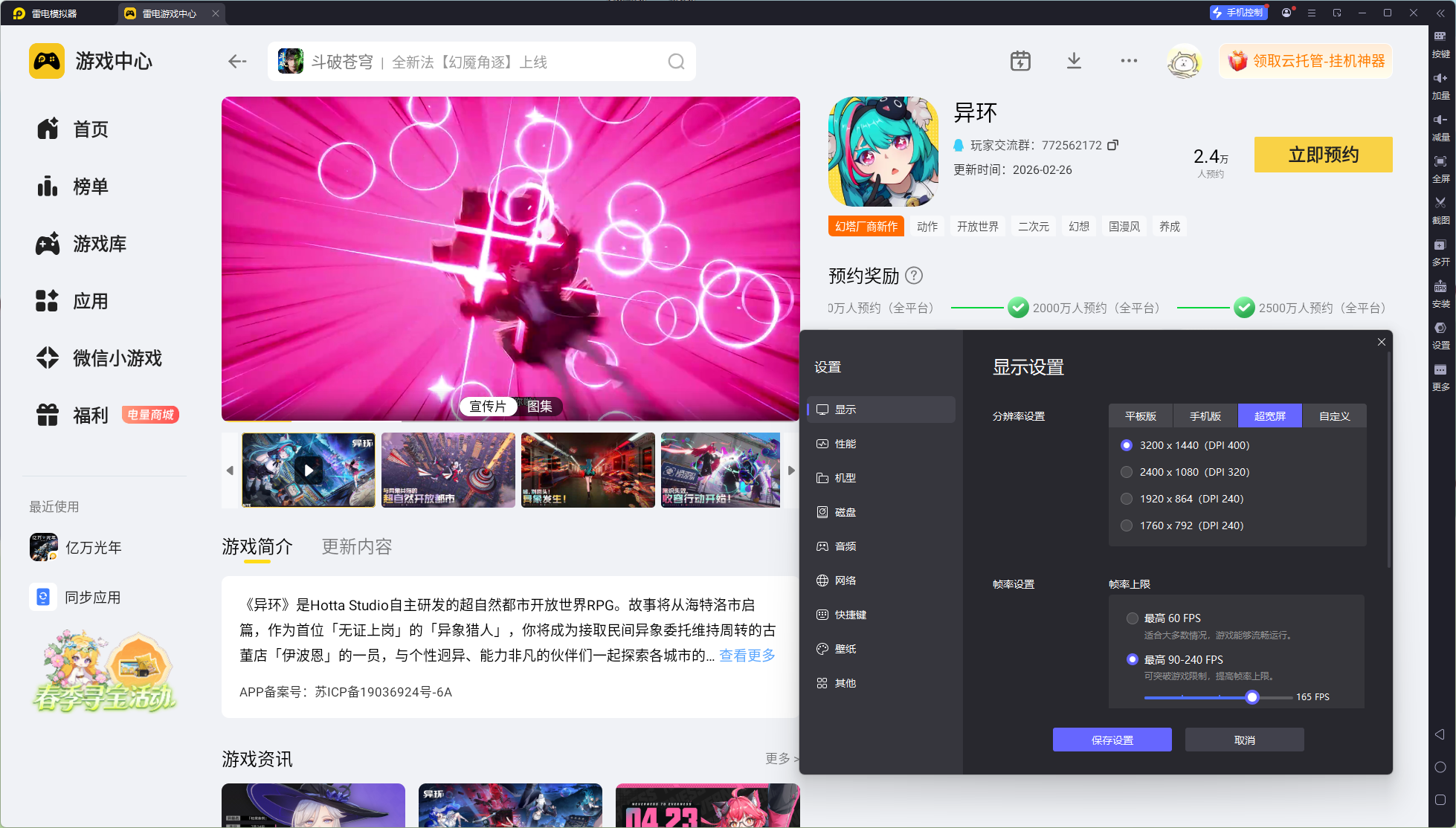Screen dimensions: 1456x828
Task: Click the download manager arrow icon
Action: pos(1074,61)
